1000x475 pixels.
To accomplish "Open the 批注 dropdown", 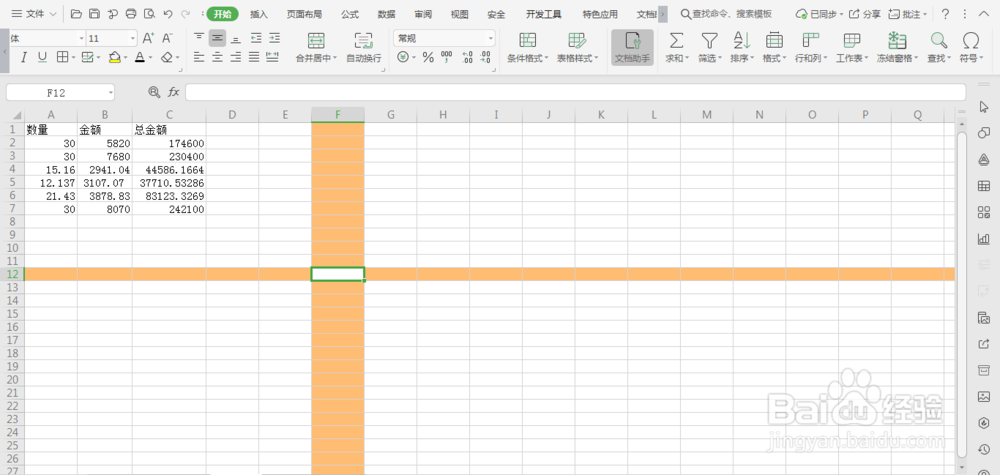I will (908, 14).
